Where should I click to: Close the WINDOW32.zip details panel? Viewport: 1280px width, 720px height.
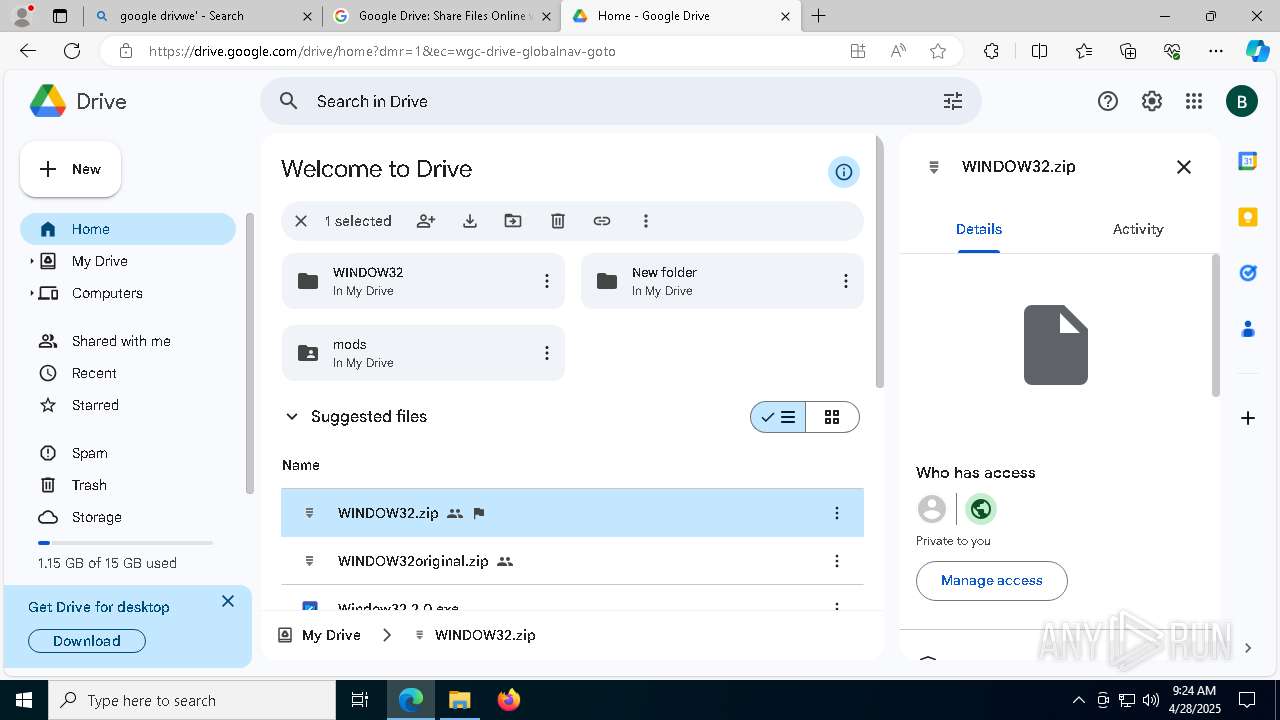pos(1184,167)
